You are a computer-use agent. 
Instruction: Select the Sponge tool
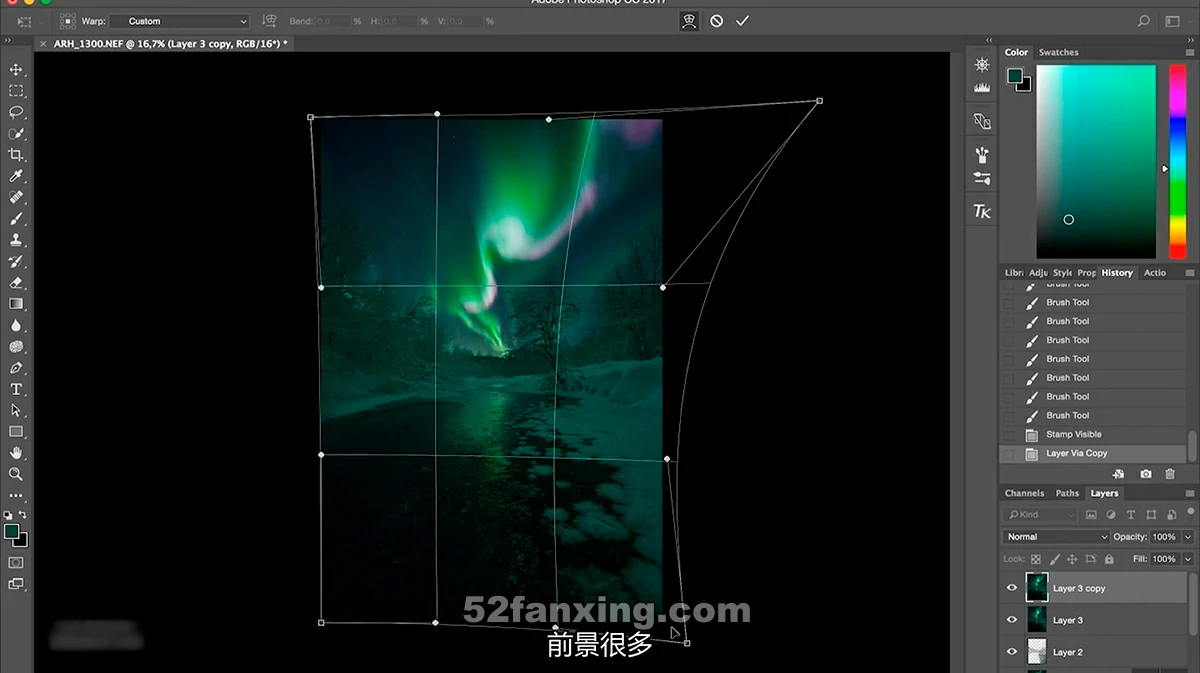pos(16,346)
